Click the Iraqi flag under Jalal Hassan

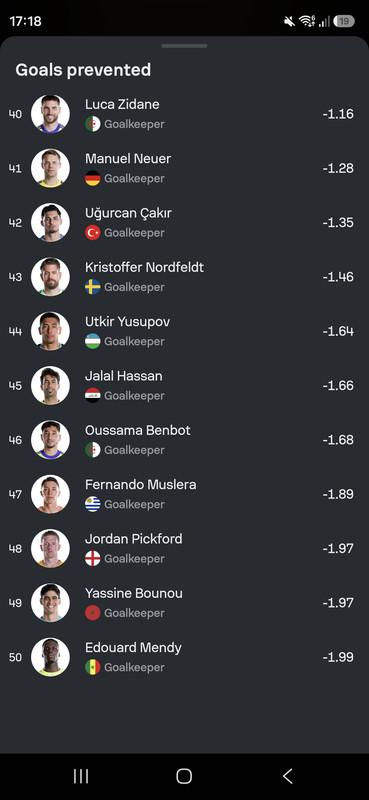click(x=92, y=395)
